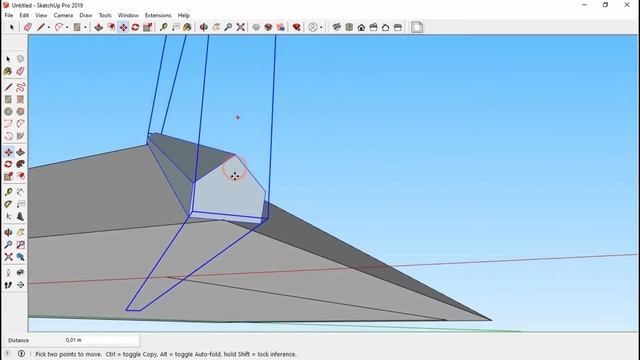This screenshot has width=640, height=360.
Task: Open the View menu
Action: (41, 15)
